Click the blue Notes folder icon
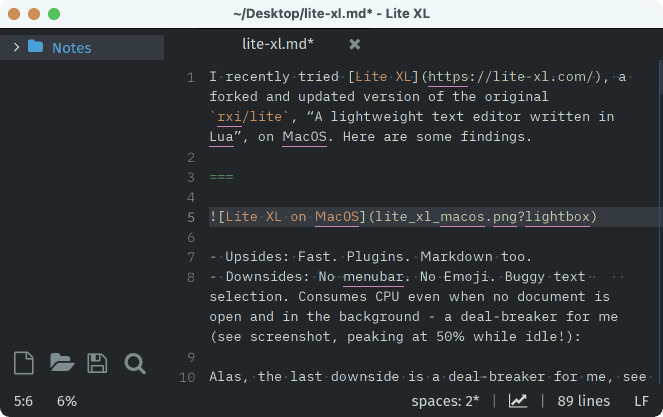This screenshot has height=417, width=663. pos(36,47)
